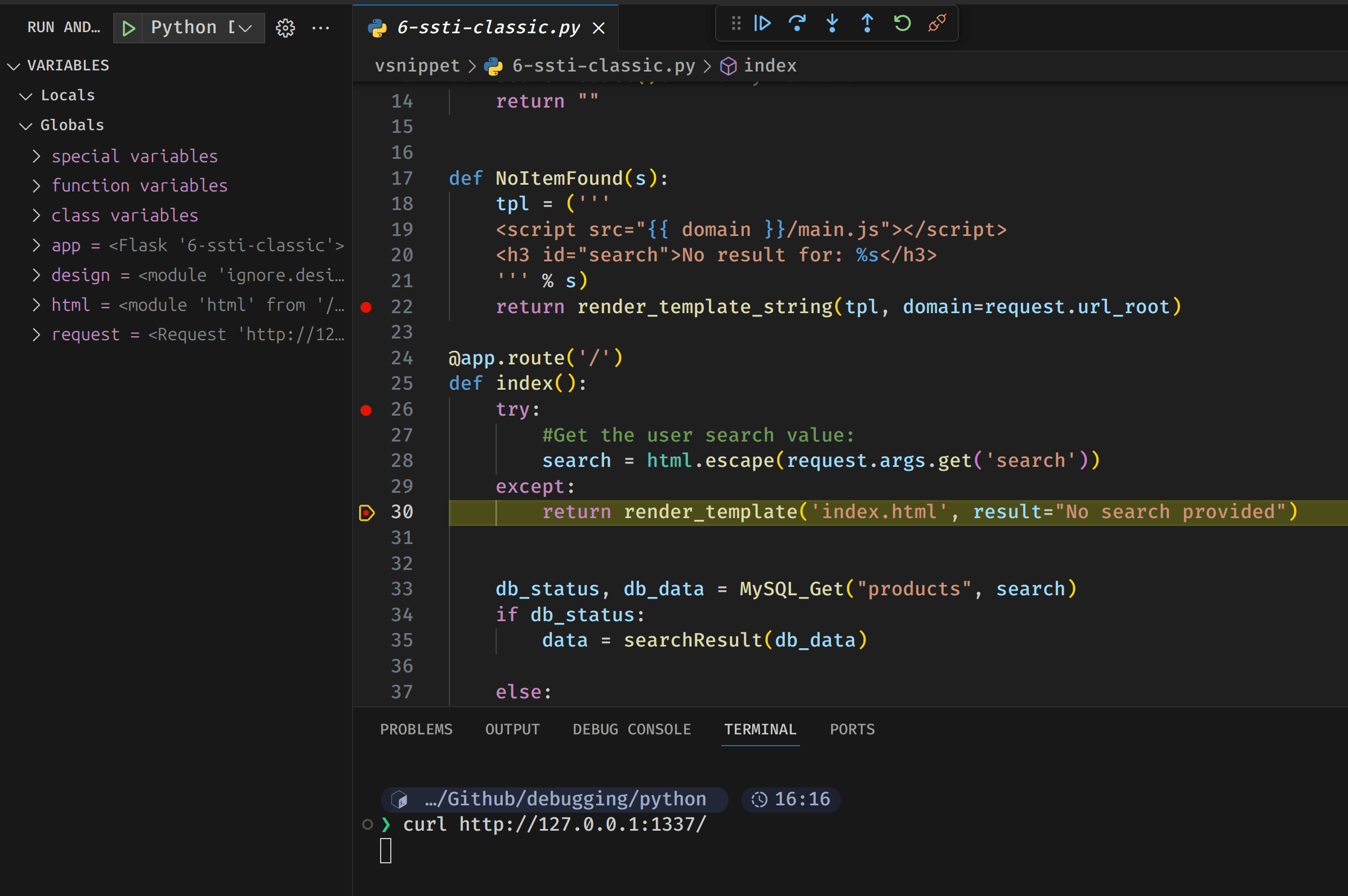This screenshot has width=1348, height=896.
Task: Disconnect the debugger with plug icon
Action: [938, 24]
